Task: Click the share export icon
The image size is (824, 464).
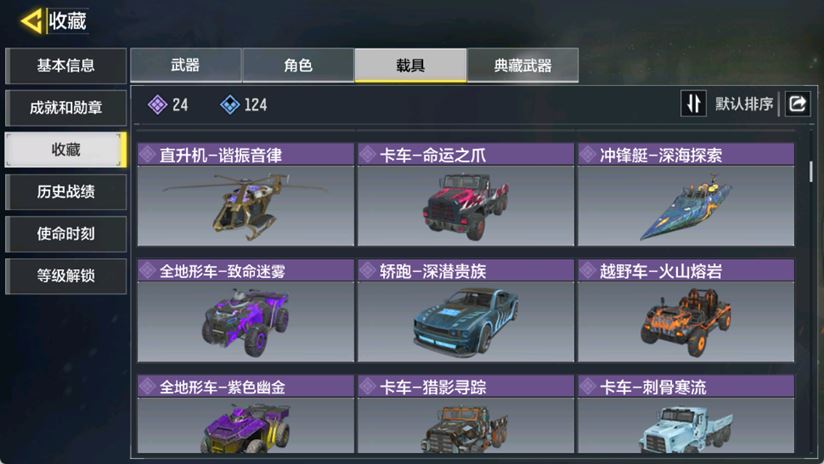Action: [797, 104]
